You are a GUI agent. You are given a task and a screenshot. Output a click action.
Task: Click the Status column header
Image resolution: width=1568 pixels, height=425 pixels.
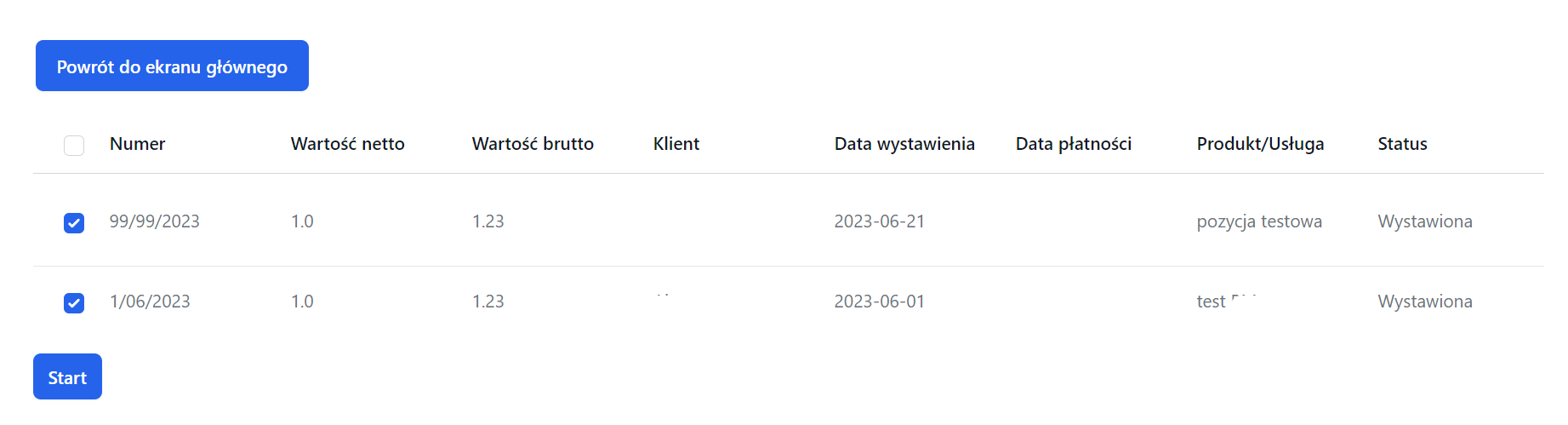click(1402, 144)
